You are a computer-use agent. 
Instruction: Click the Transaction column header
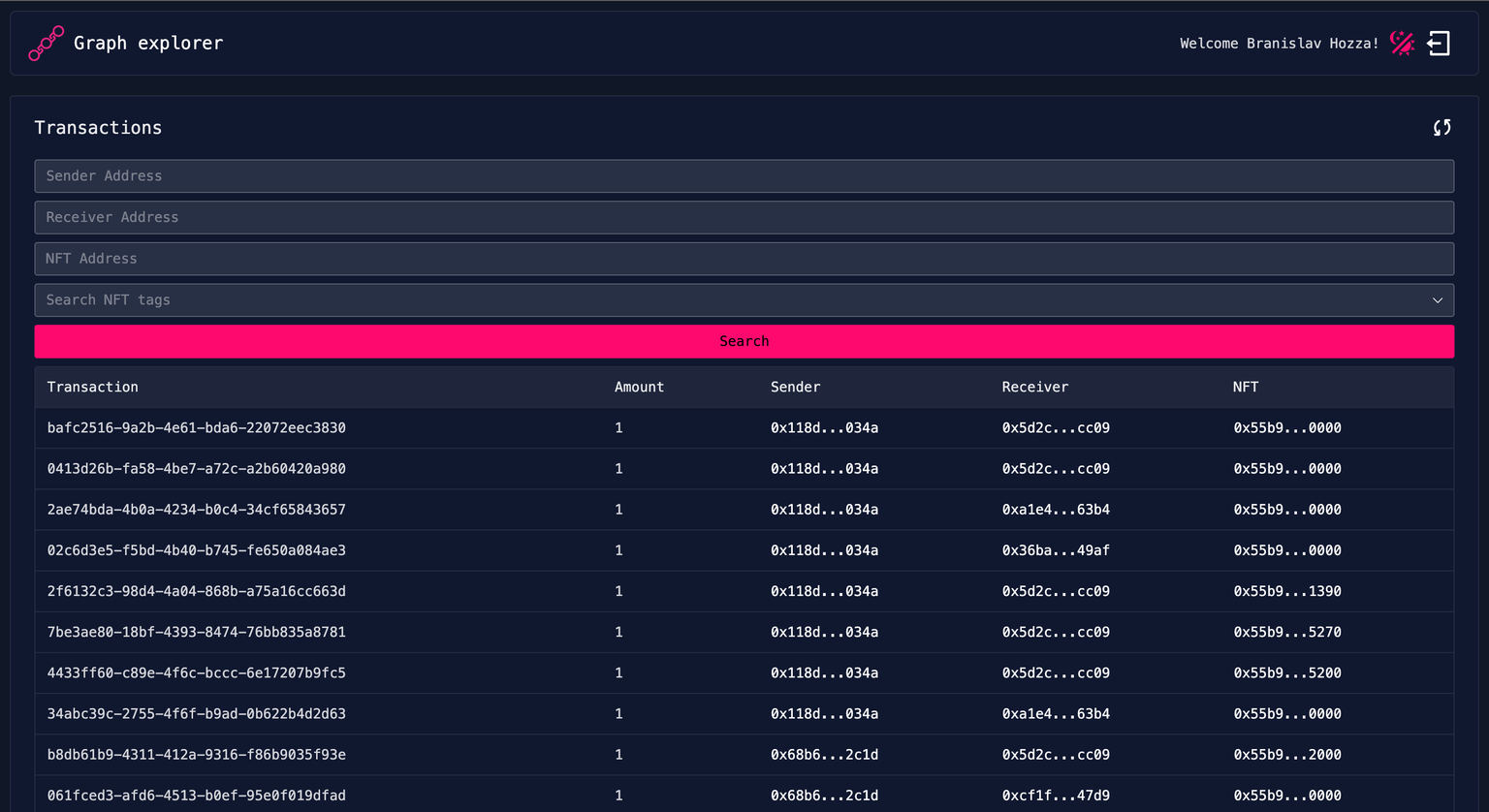coord(93,387)
